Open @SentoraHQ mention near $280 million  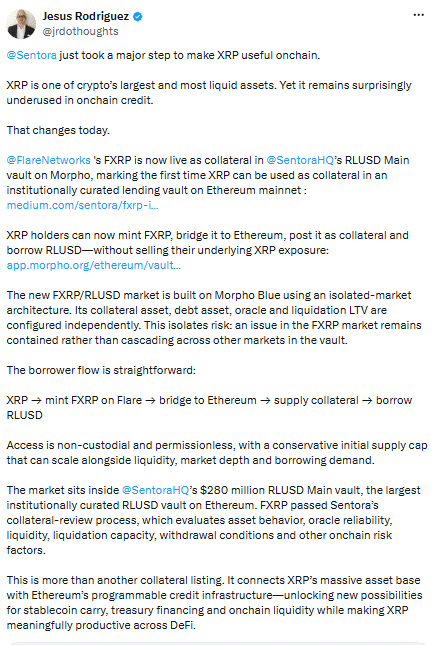tap(156, 490)
